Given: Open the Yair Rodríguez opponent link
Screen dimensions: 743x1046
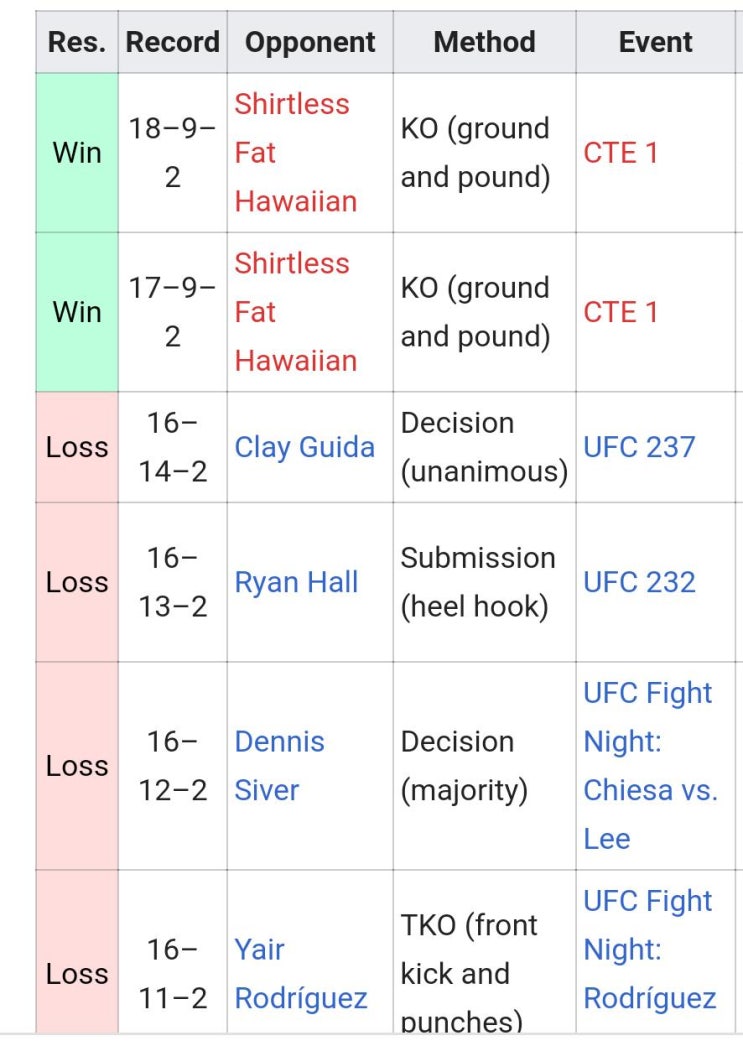Looking at the screenshot, I should pyautogui.click(x=301, y=974).
